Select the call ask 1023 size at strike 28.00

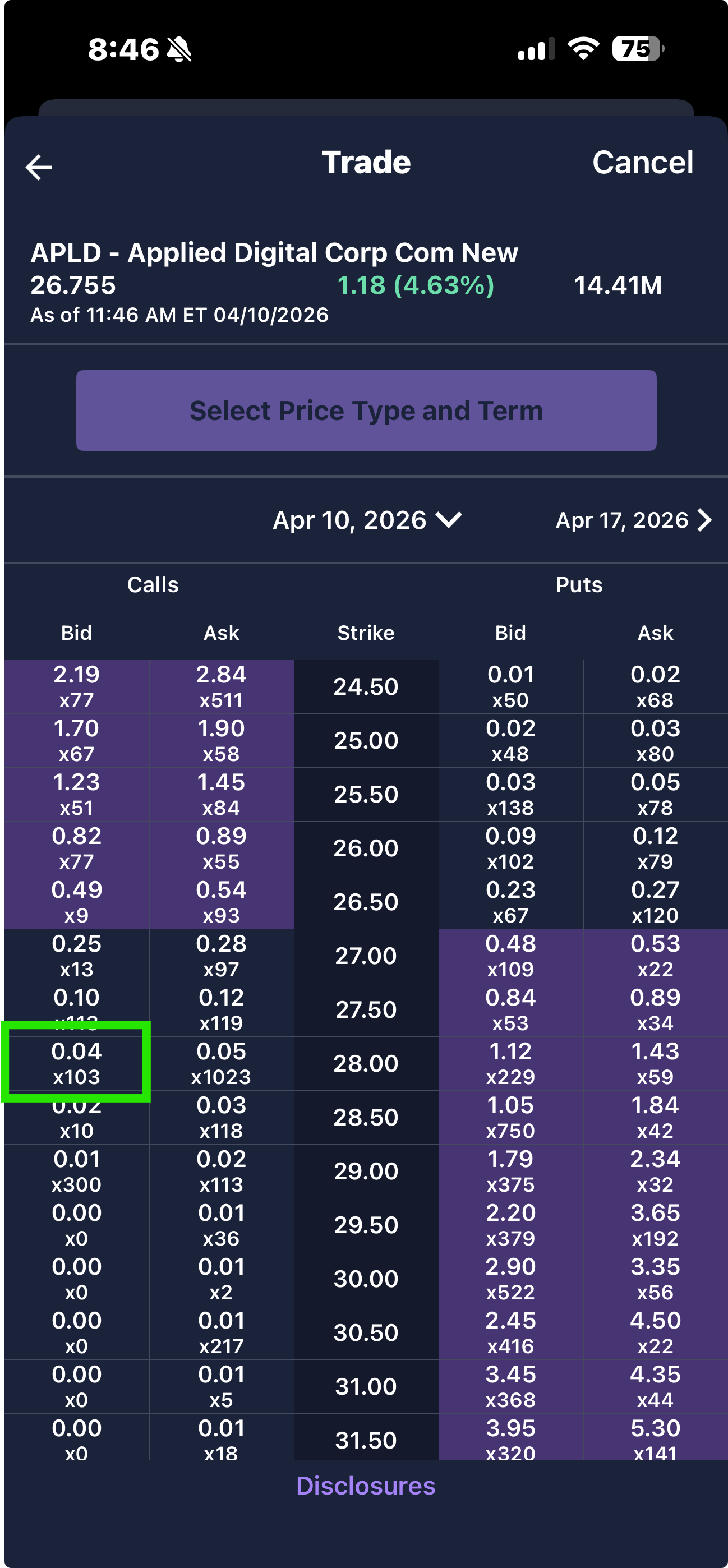coord(222,1076)
